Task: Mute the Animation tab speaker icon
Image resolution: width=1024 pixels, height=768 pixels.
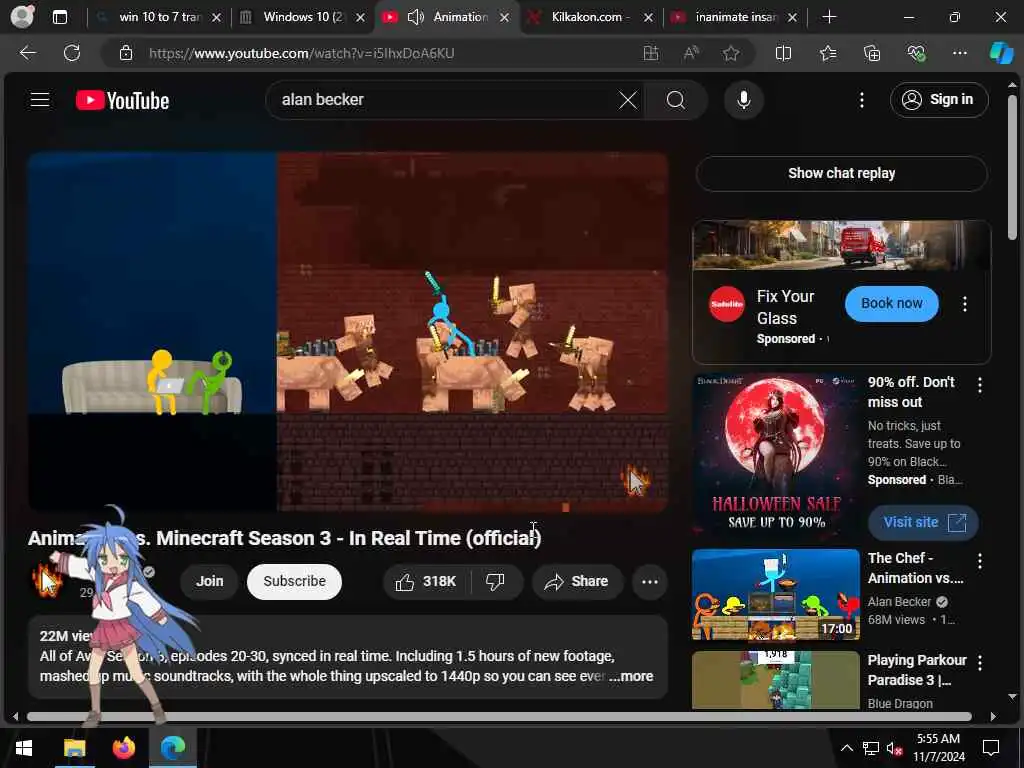Action: click(415, 17)
